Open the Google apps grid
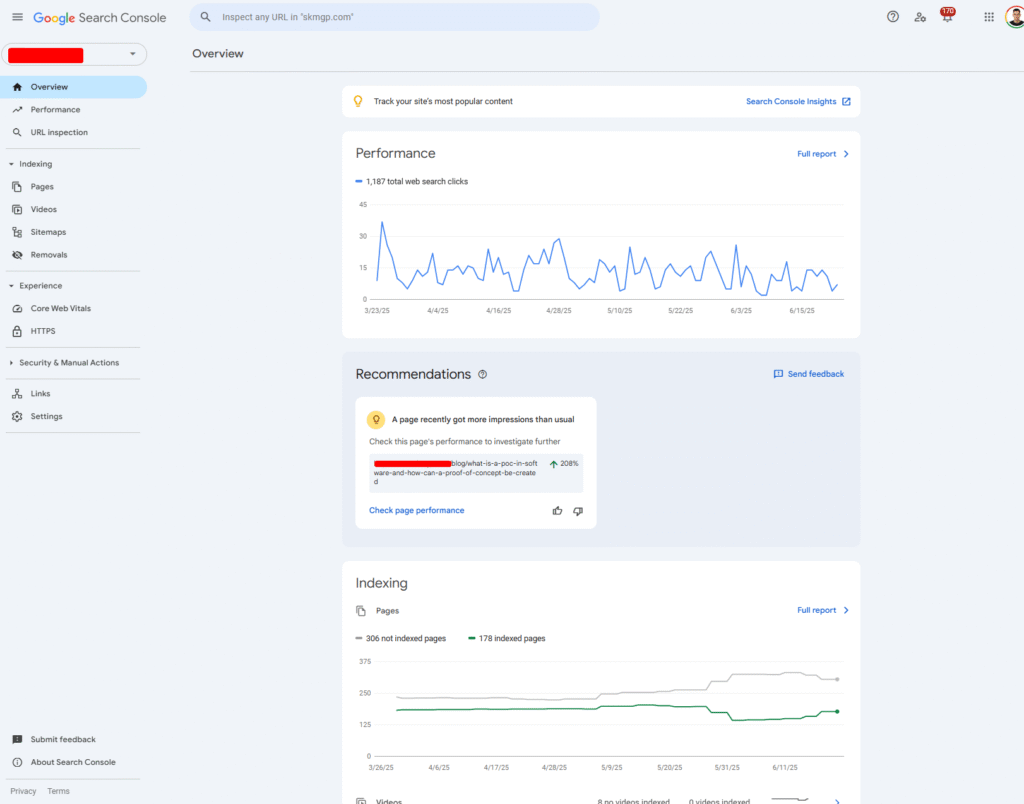This screenshot has height=804, width=1024. tap(989, 17)
